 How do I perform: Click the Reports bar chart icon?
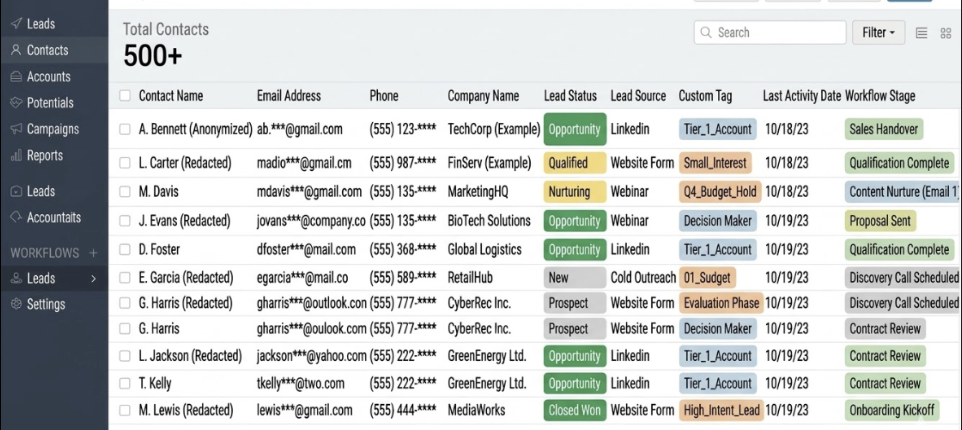17,156
